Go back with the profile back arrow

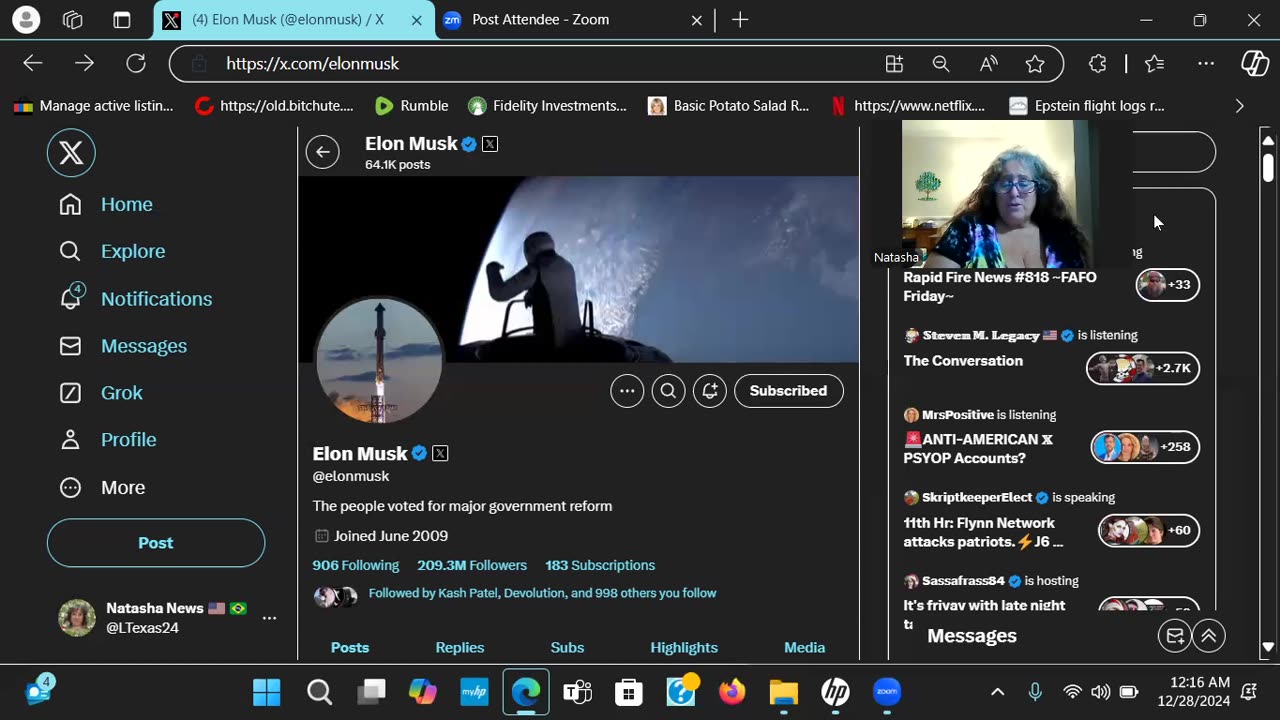click(x=323, y=152)
